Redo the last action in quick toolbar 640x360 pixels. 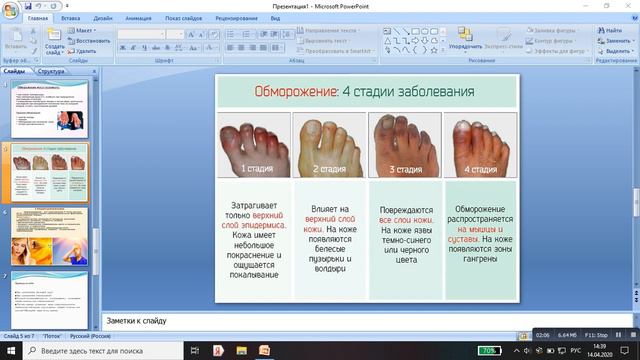(53, 6)
